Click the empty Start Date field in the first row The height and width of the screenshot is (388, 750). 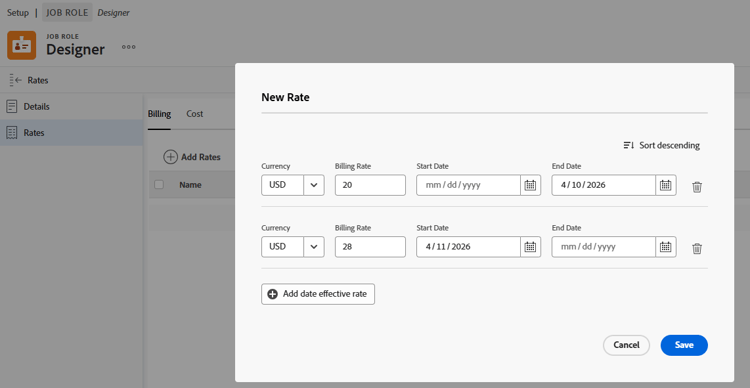(469, 185)
